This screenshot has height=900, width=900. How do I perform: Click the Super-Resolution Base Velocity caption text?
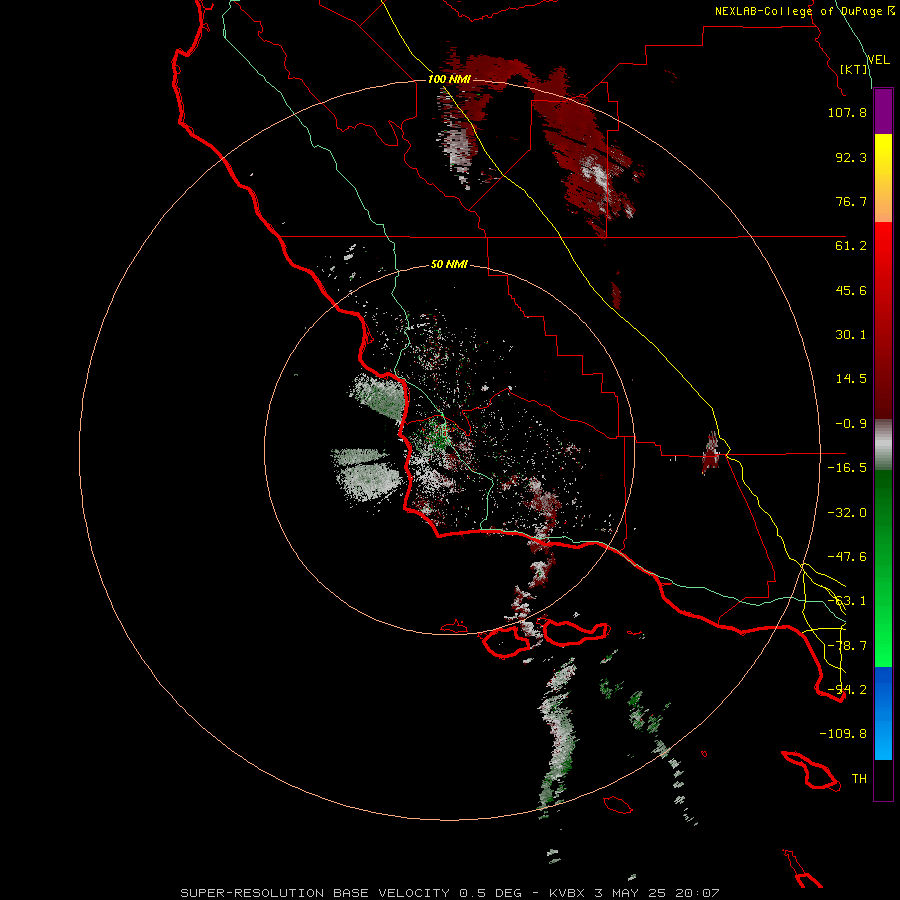pos(450,893)
